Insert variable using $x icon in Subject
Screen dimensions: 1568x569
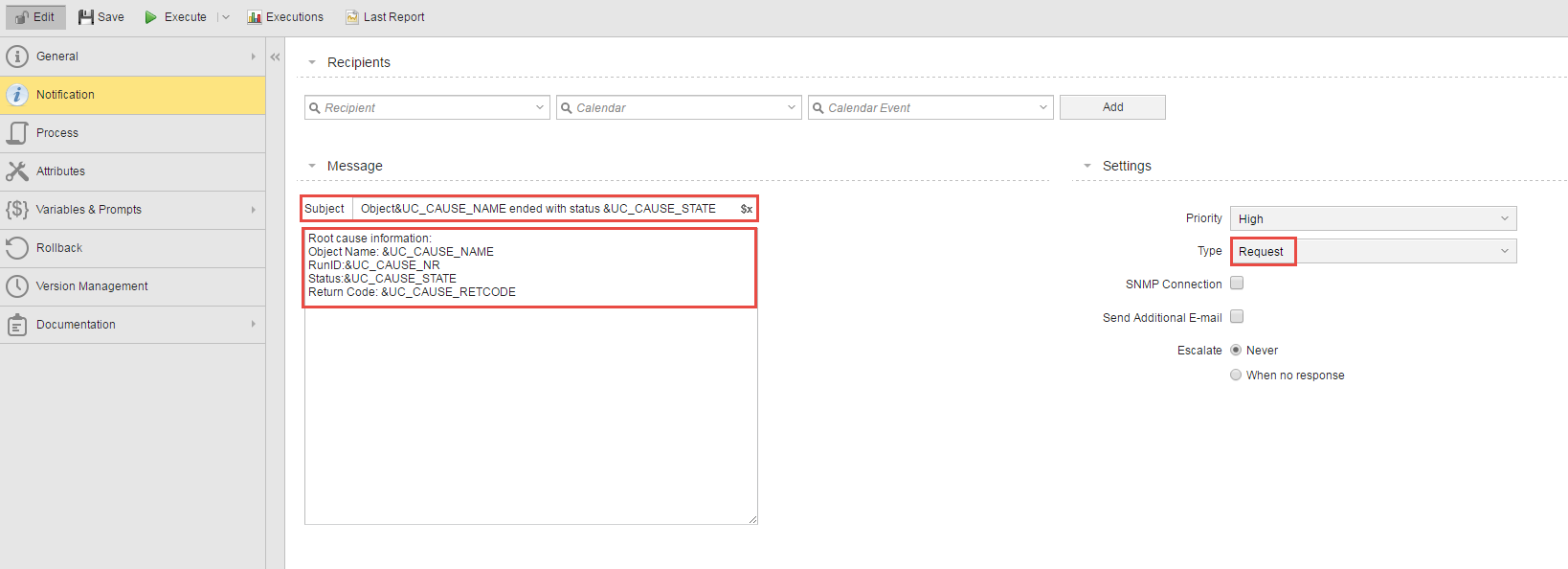point(746,209)
